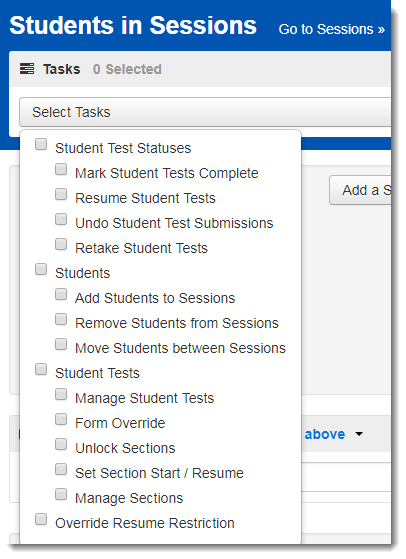
Task: Click the Tasks list icon
Action: point(27,68)
